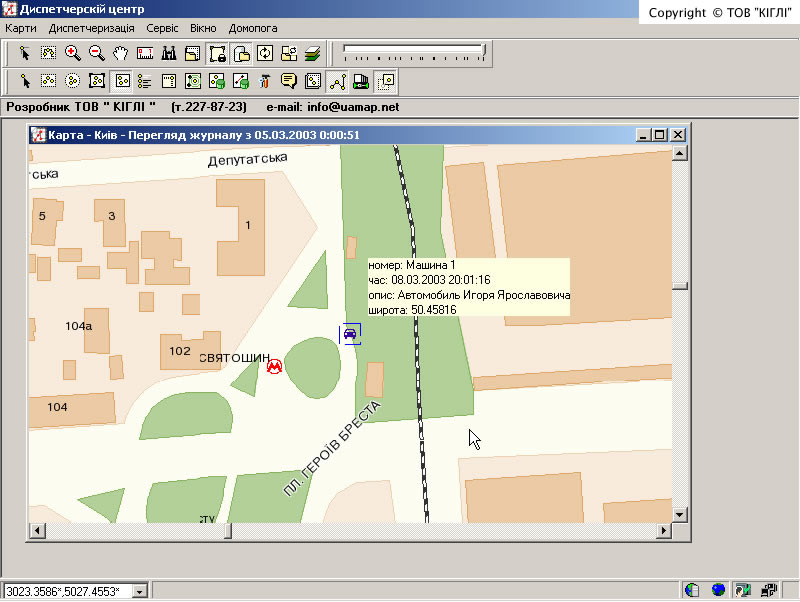Open the Сервіс menu

coord(162,28)
